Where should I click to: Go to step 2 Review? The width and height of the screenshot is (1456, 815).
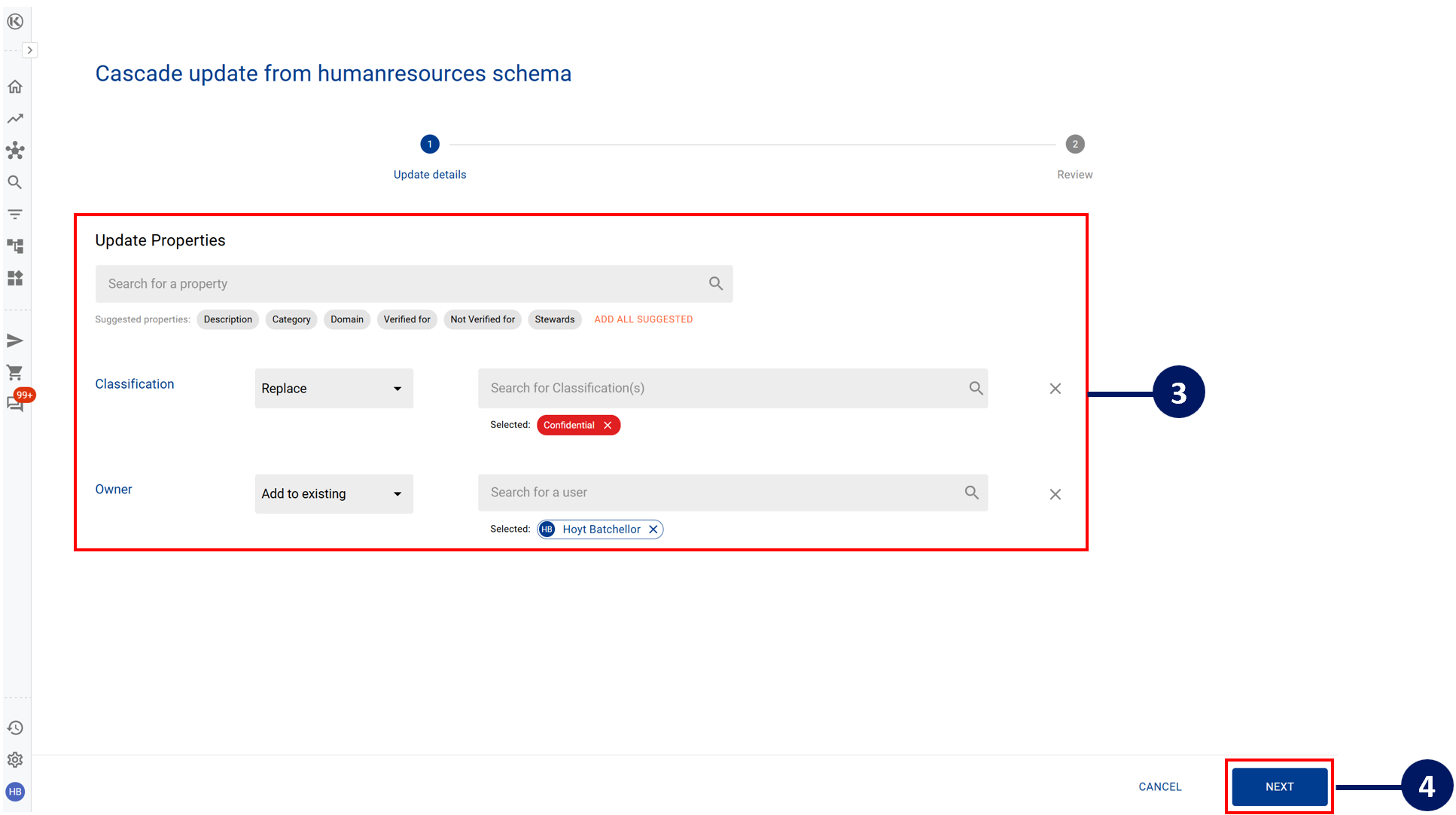coord(1074,145)
